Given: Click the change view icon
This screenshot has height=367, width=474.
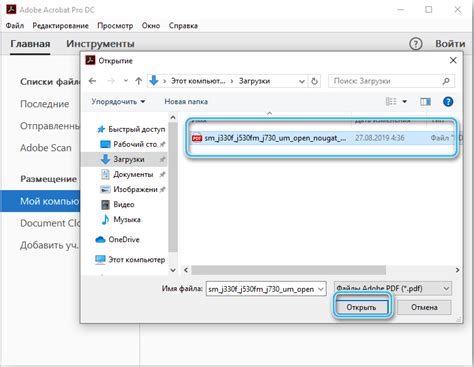Looking at the screenshot, I should point(391,101).
